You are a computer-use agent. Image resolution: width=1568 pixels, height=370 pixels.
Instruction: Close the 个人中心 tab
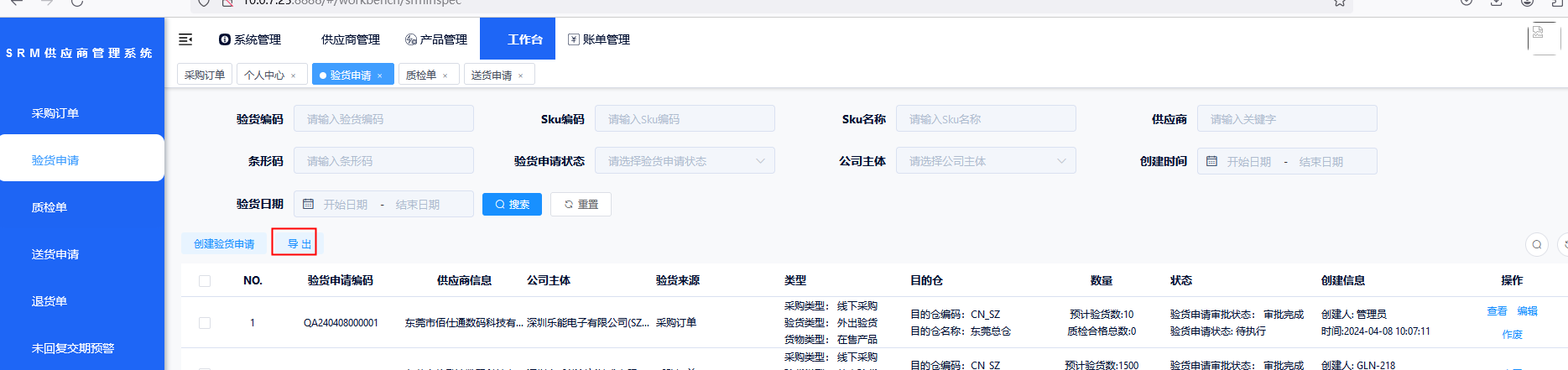pos(293,76)
